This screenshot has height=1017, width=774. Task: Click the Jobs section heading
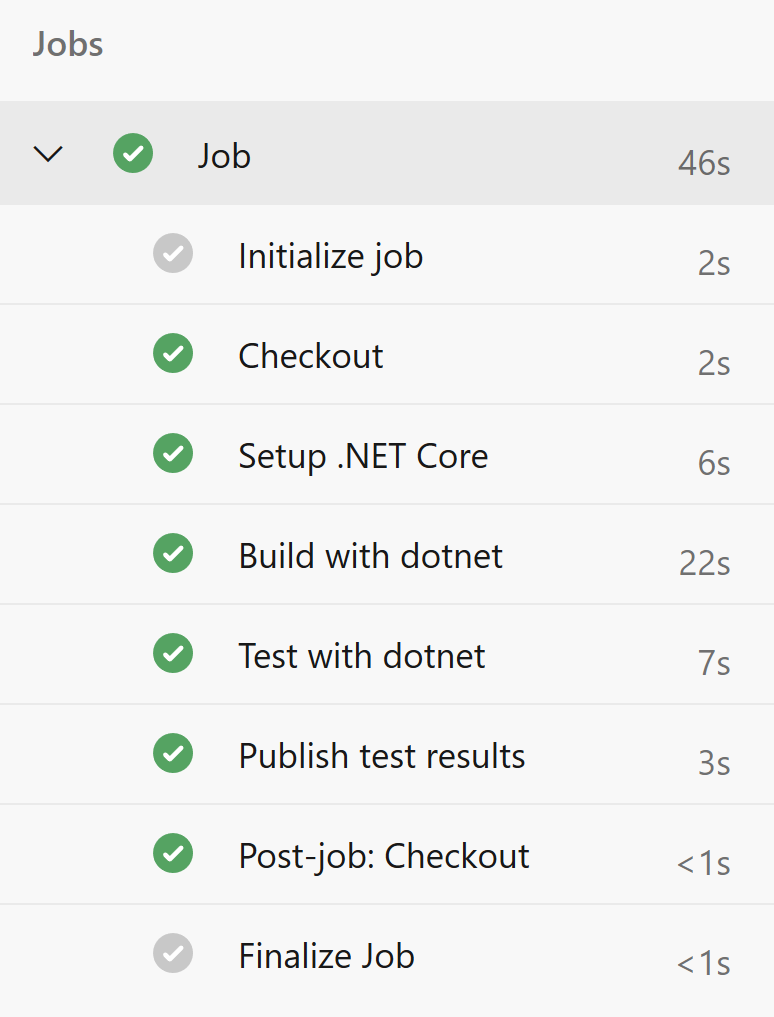tap(67, 44)
